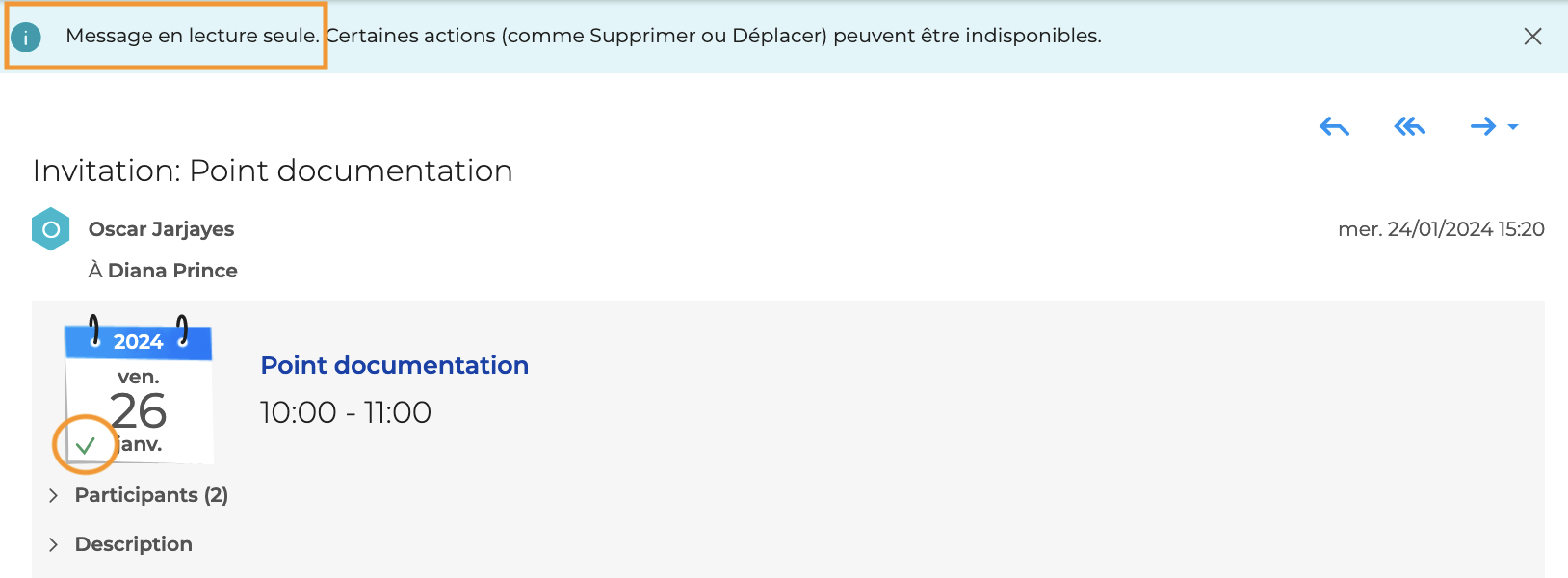Click Oscar Jarjayes' hexagon avatar
Image resolution: width=1568 pixels, height=578 pixels.
[x=50, y=229]
